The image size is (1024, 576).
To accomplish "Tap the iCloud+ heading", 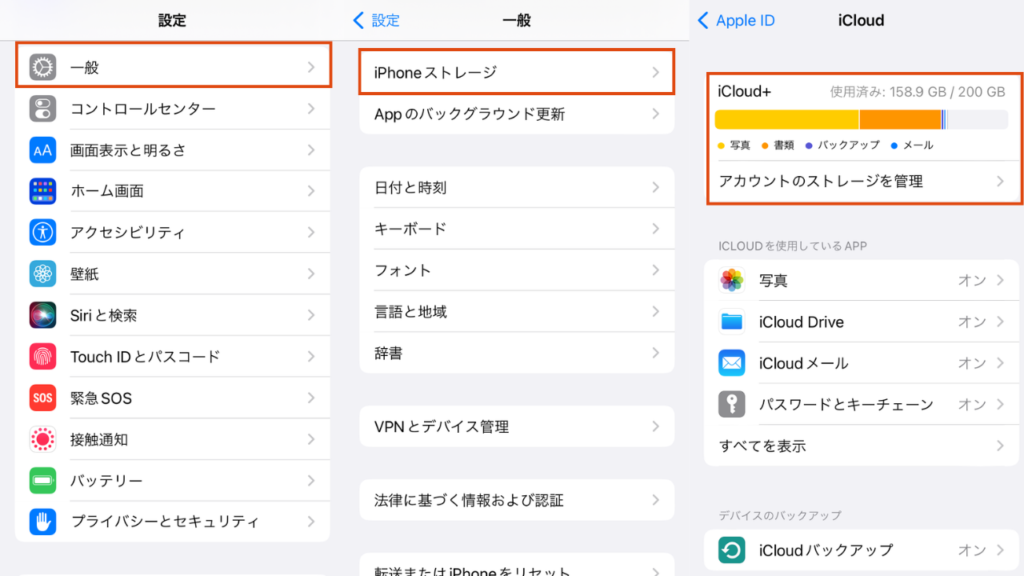I will point(744,91).
